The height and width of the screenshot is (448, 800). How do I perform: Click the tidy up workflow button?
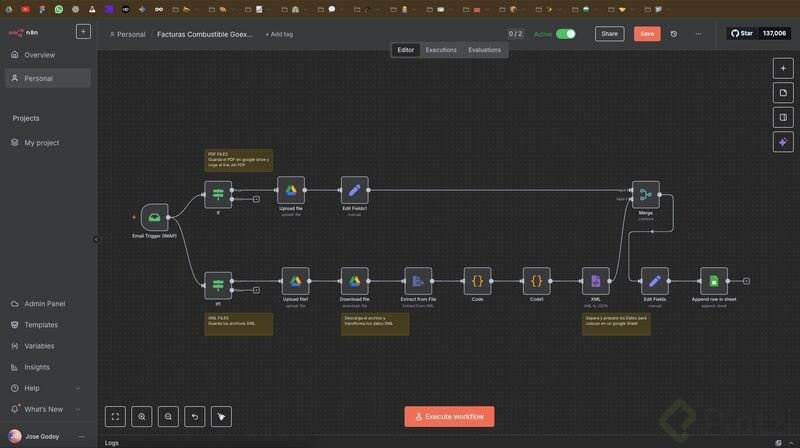pyautogui.click(x=221, y=417)
